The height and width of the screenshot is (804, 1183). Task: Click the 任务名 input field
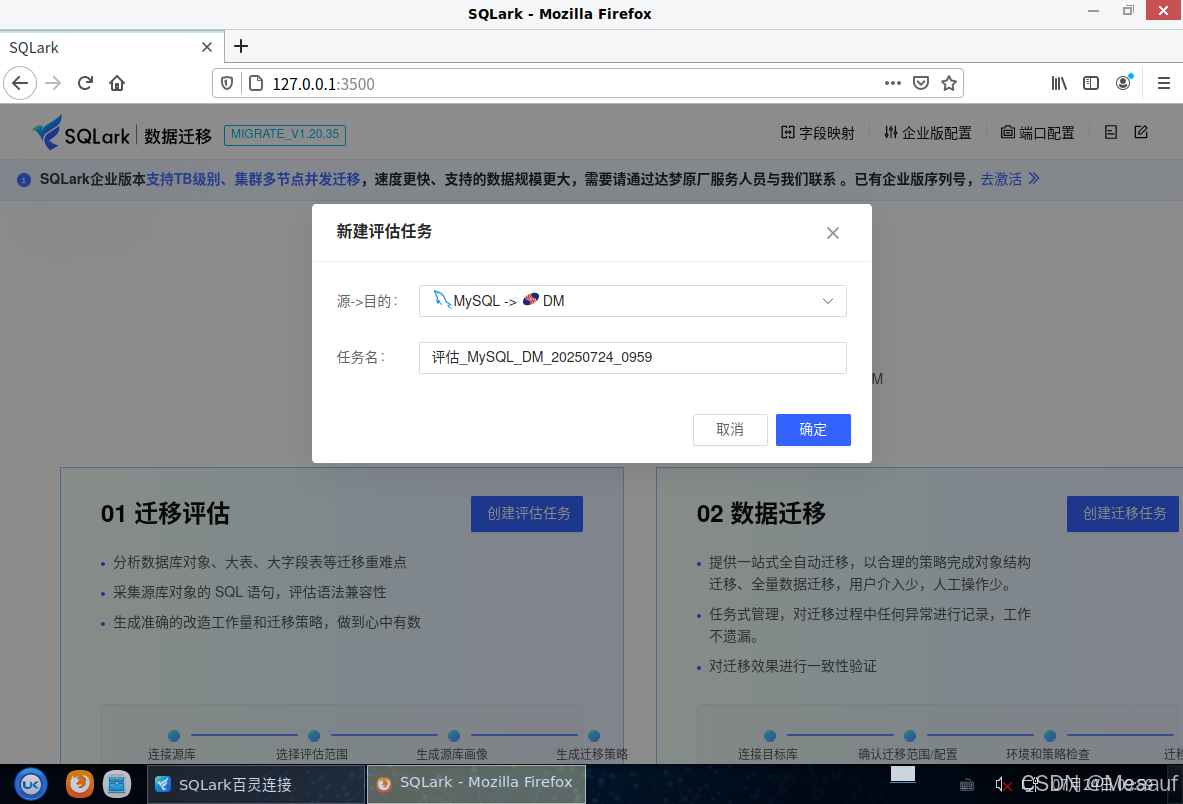pyautogui.click(x=632, y=358)
